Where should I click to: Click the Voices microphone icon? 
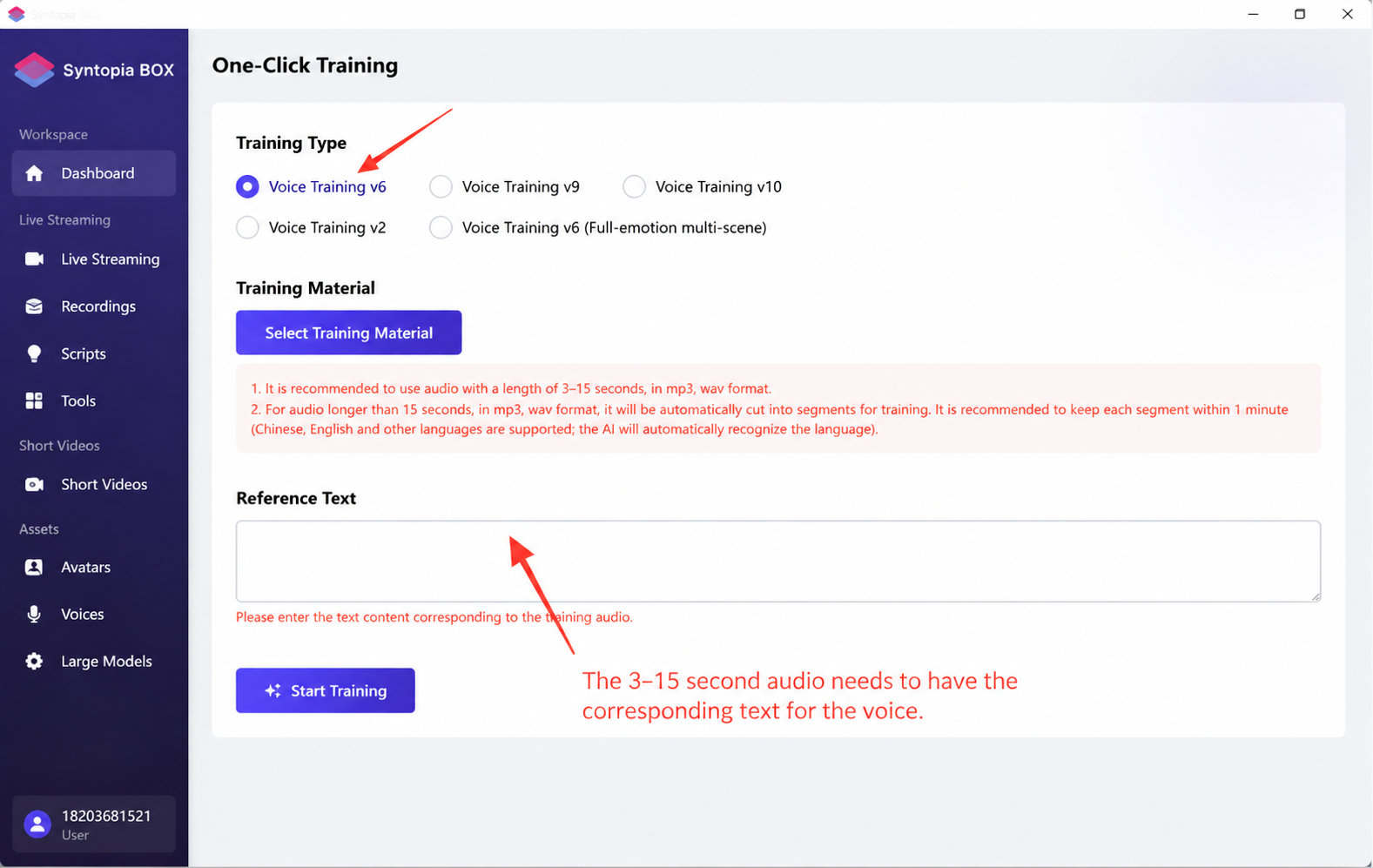34,614
